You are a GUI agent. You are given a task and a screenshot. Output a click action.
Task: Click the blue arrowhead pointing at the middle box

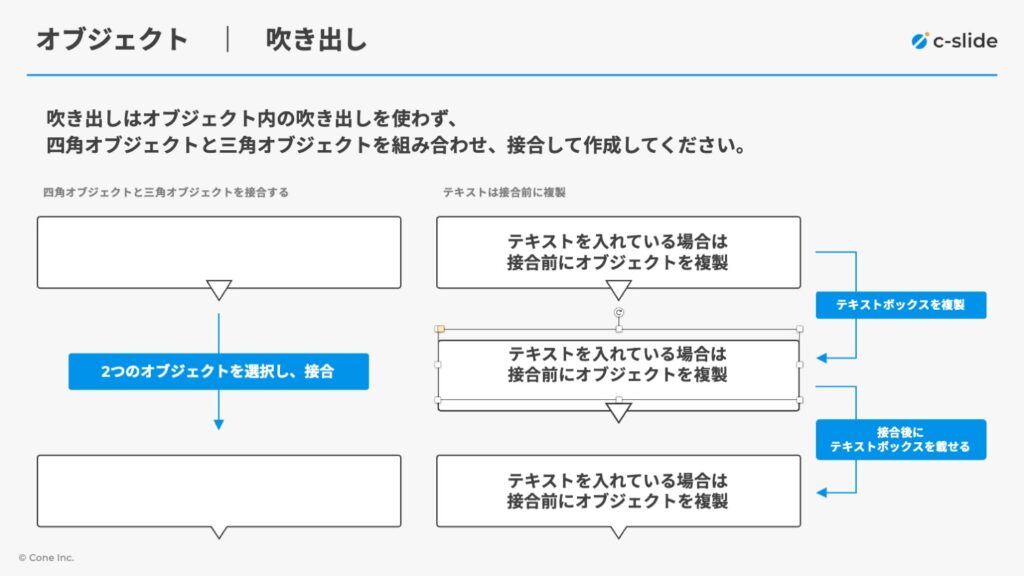tap(822, 358)
